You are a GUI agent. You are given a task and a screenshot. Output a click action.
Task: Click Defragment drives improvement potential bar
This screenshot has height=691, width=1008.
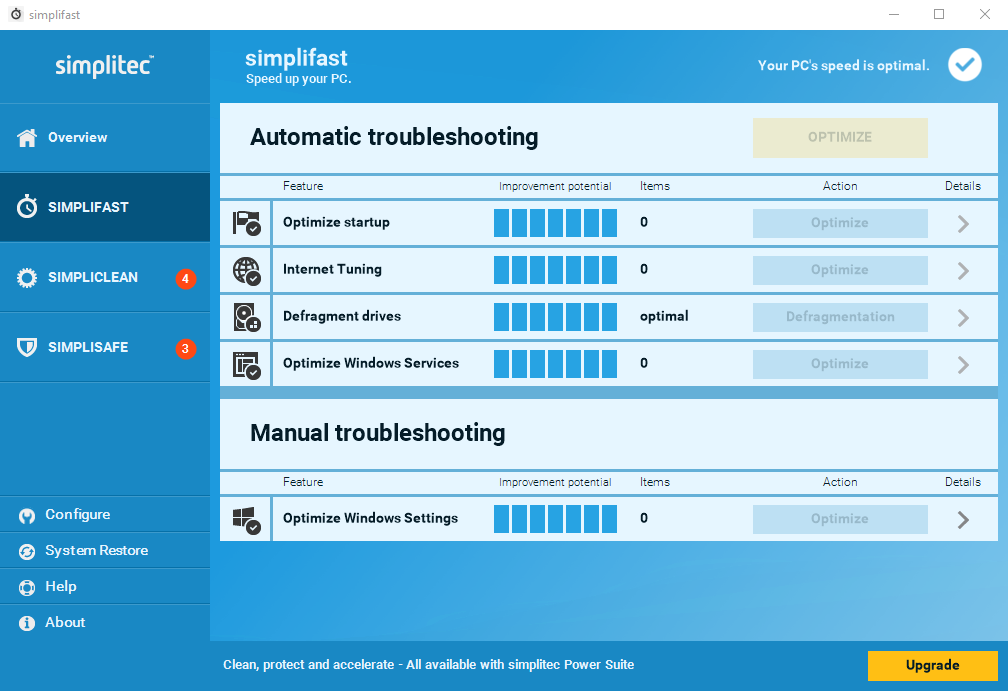tap(555, 317)
